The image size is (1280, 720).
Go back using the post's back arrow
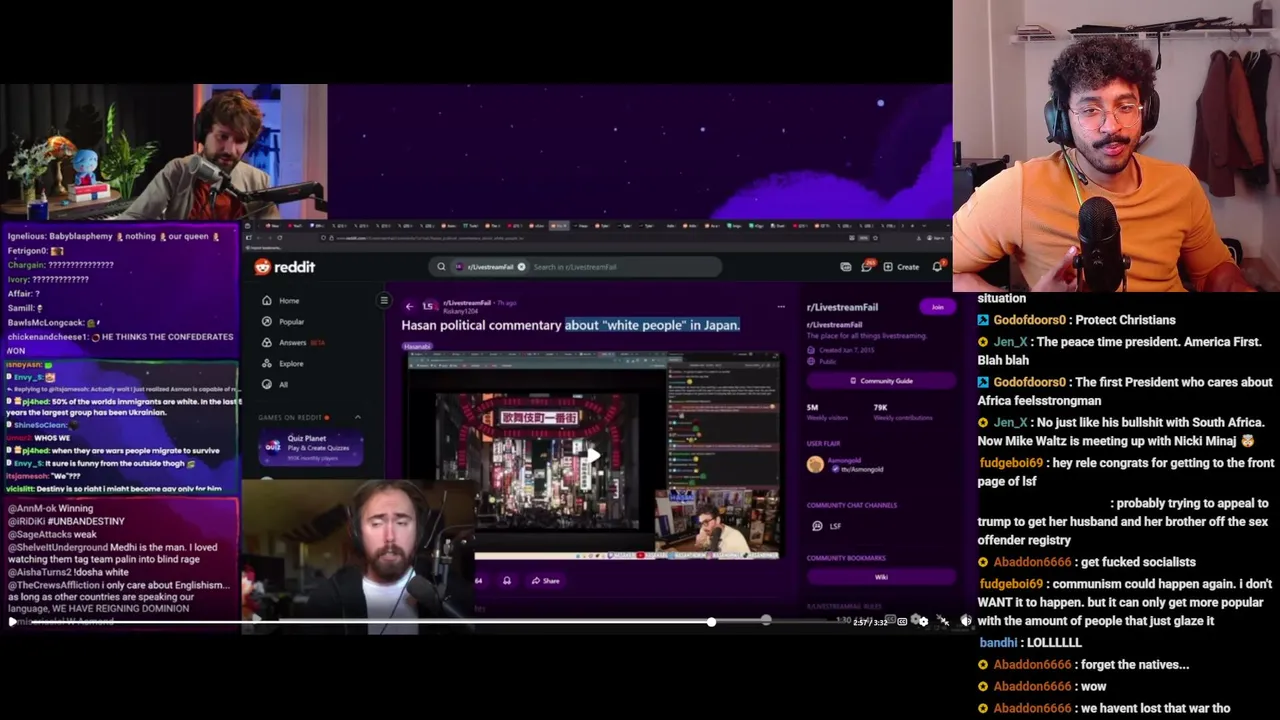pos(409,307)
